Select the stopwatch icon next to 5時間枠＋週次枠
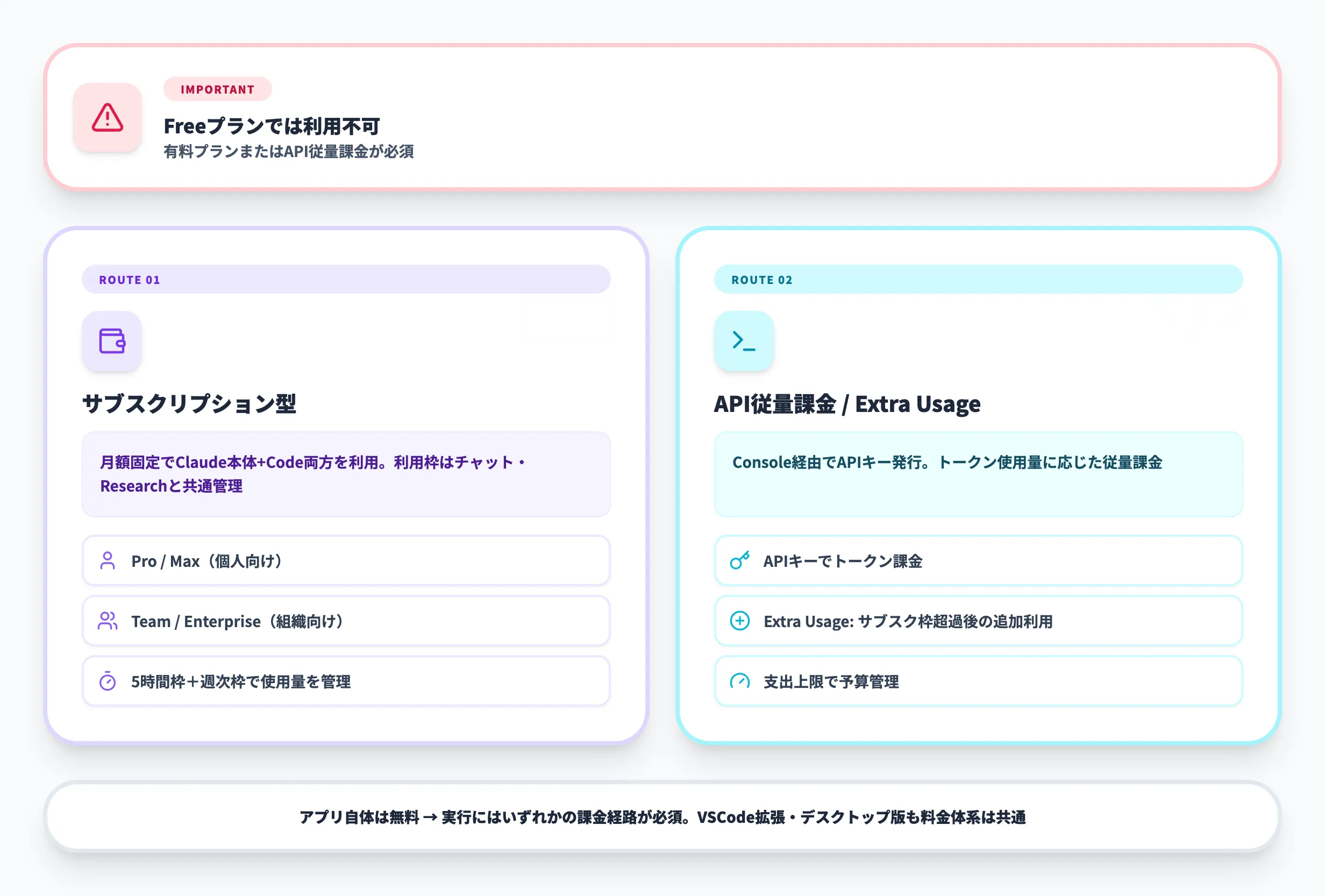Screen dimensions: 1325x896 (107, 681)
